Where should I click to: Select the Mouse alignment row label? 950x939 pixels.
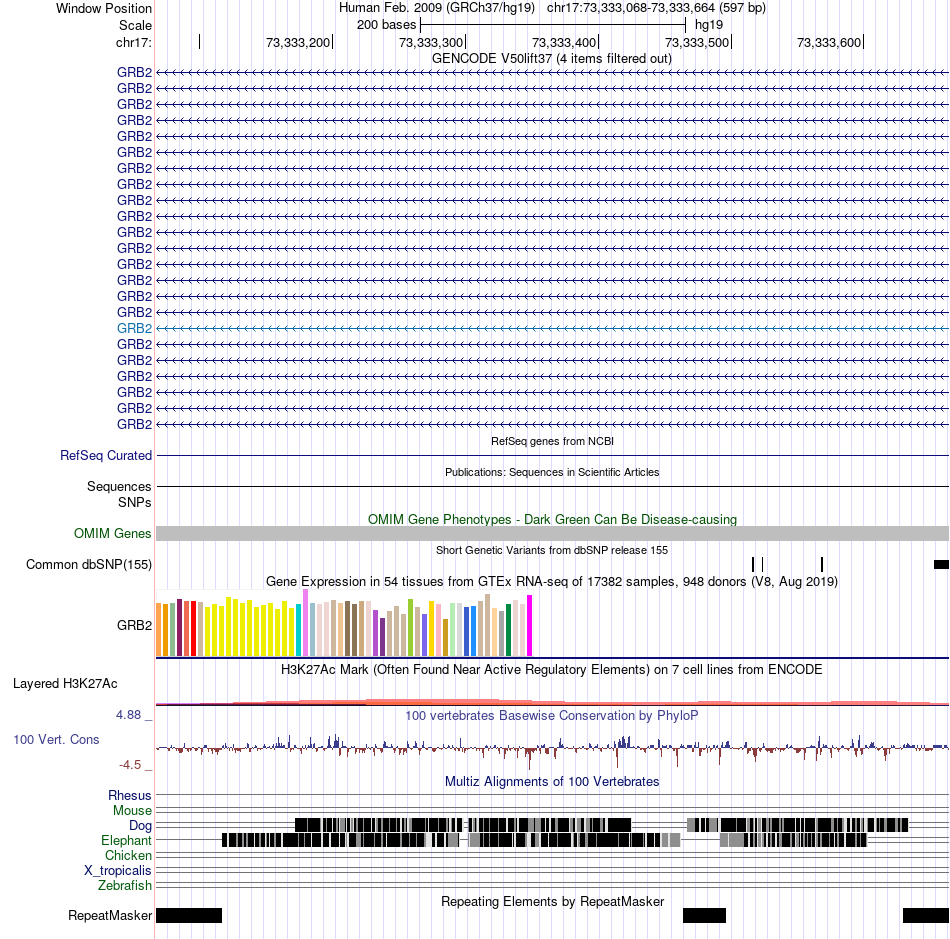tap(132, 811)
